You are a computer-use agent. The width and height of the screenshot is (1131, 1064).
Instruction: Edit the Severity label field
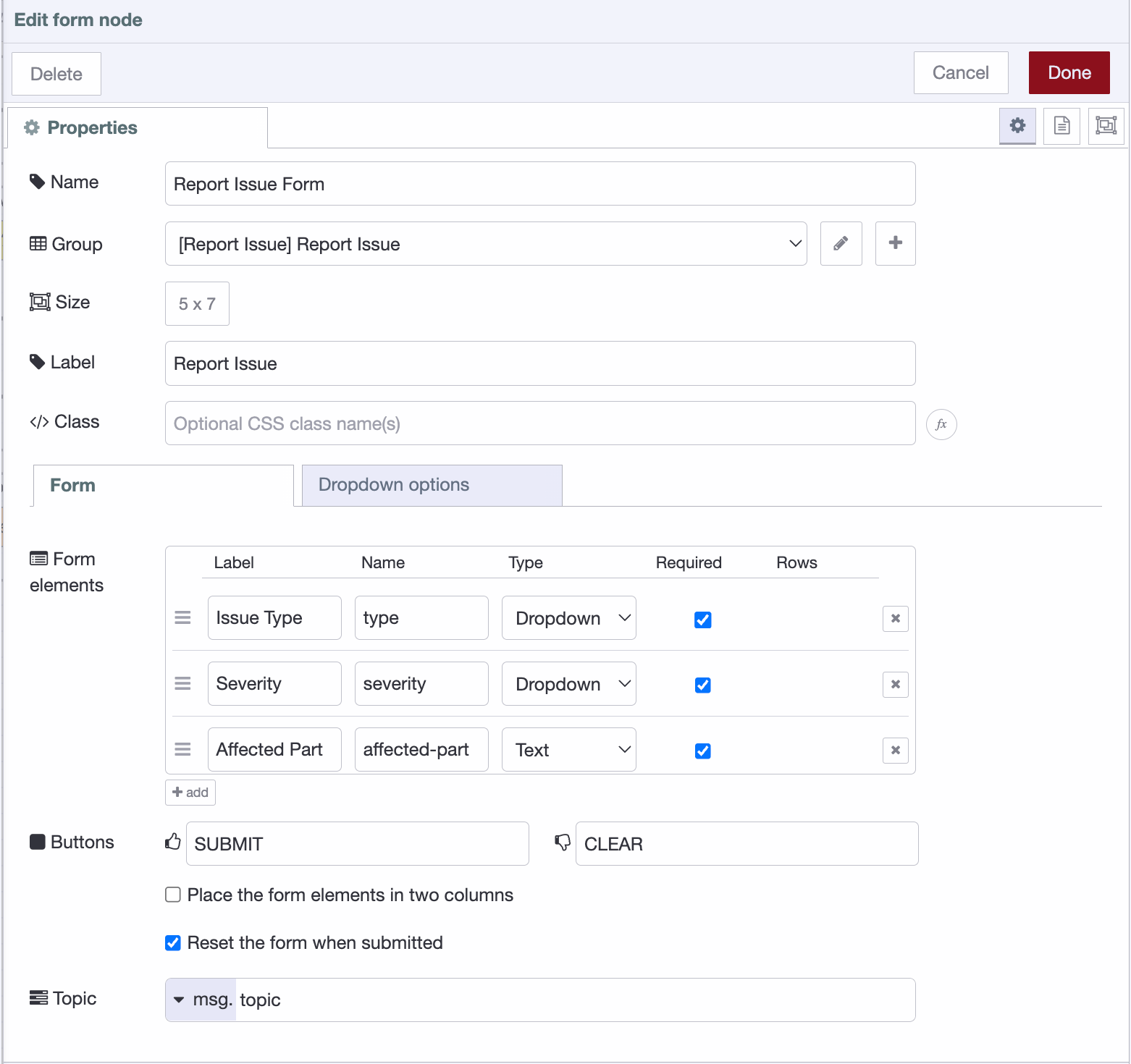(x=274, y=684)
